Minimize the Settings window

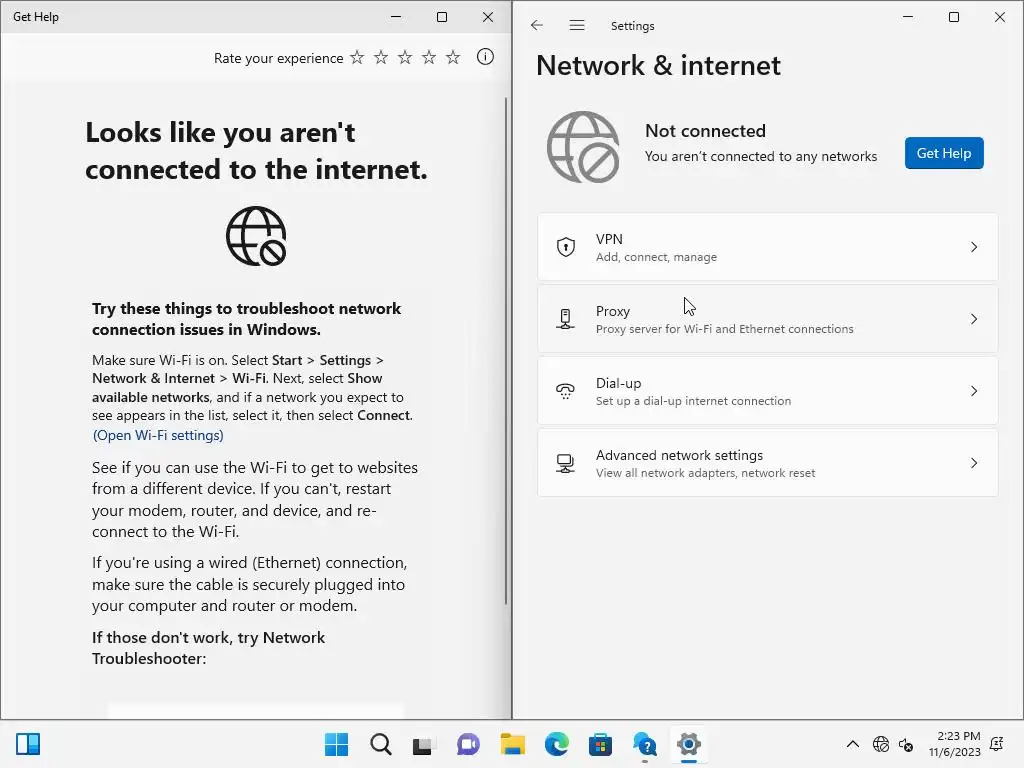(908, 17)
